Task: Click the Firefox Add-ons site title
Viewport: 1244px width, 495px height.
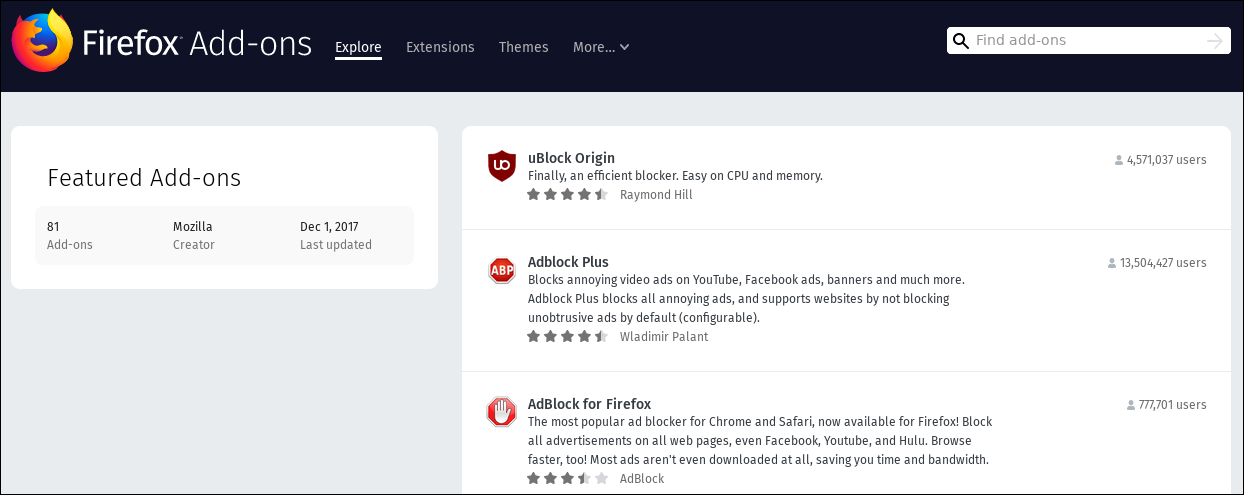Action: tap(197, 44)
